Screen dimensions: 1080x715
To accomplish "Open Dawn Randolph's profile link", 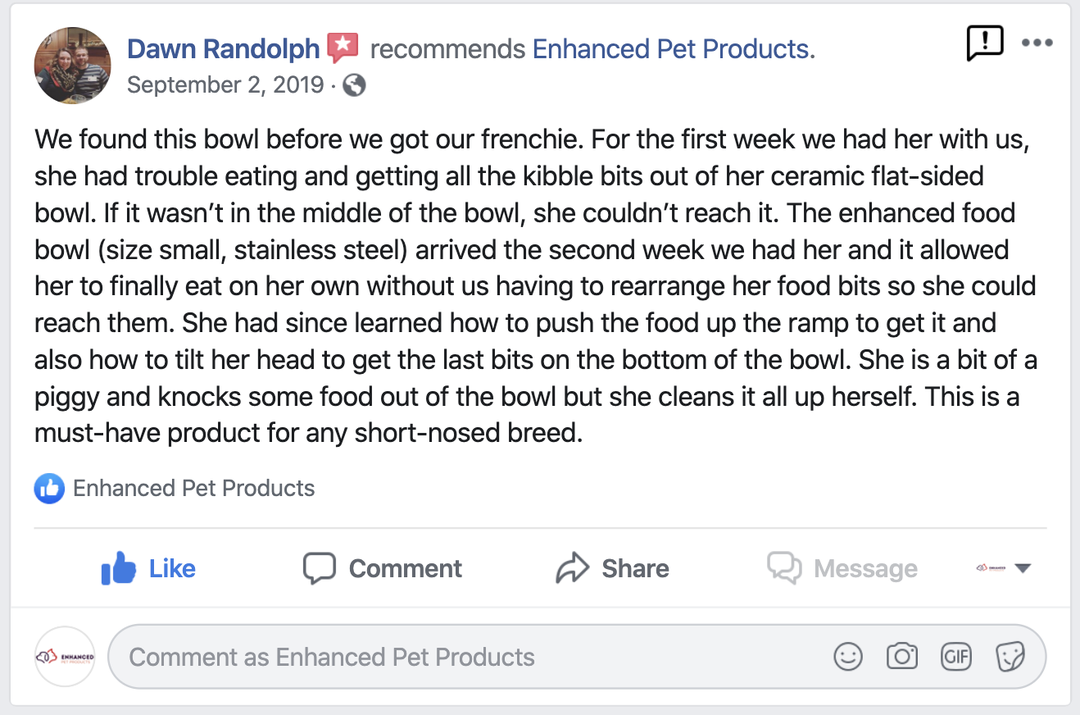I will pos(223,48).
